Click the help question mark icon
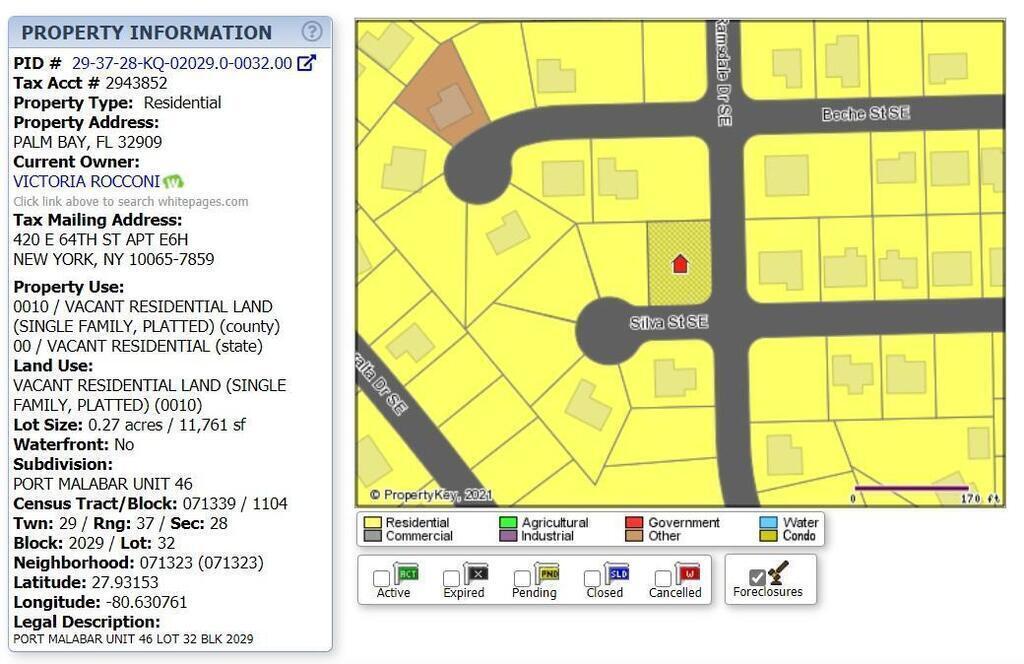This screenshot has height=664, width=1024. (312, 31)
